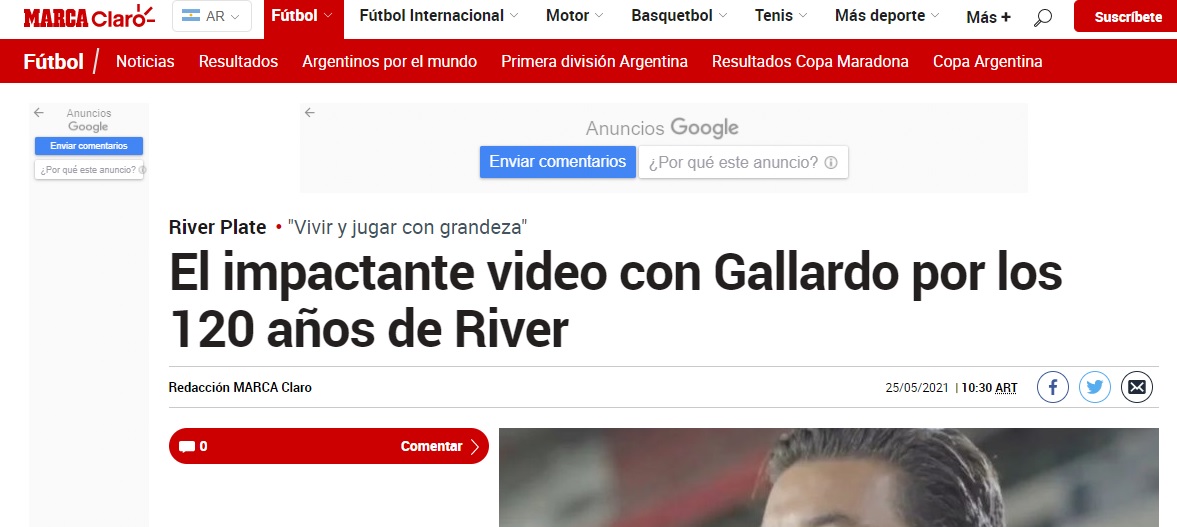Screen dimensions: 1177x527
Task: Click Enviar comentarios in banner ad
Action: [x=558, y=161]
